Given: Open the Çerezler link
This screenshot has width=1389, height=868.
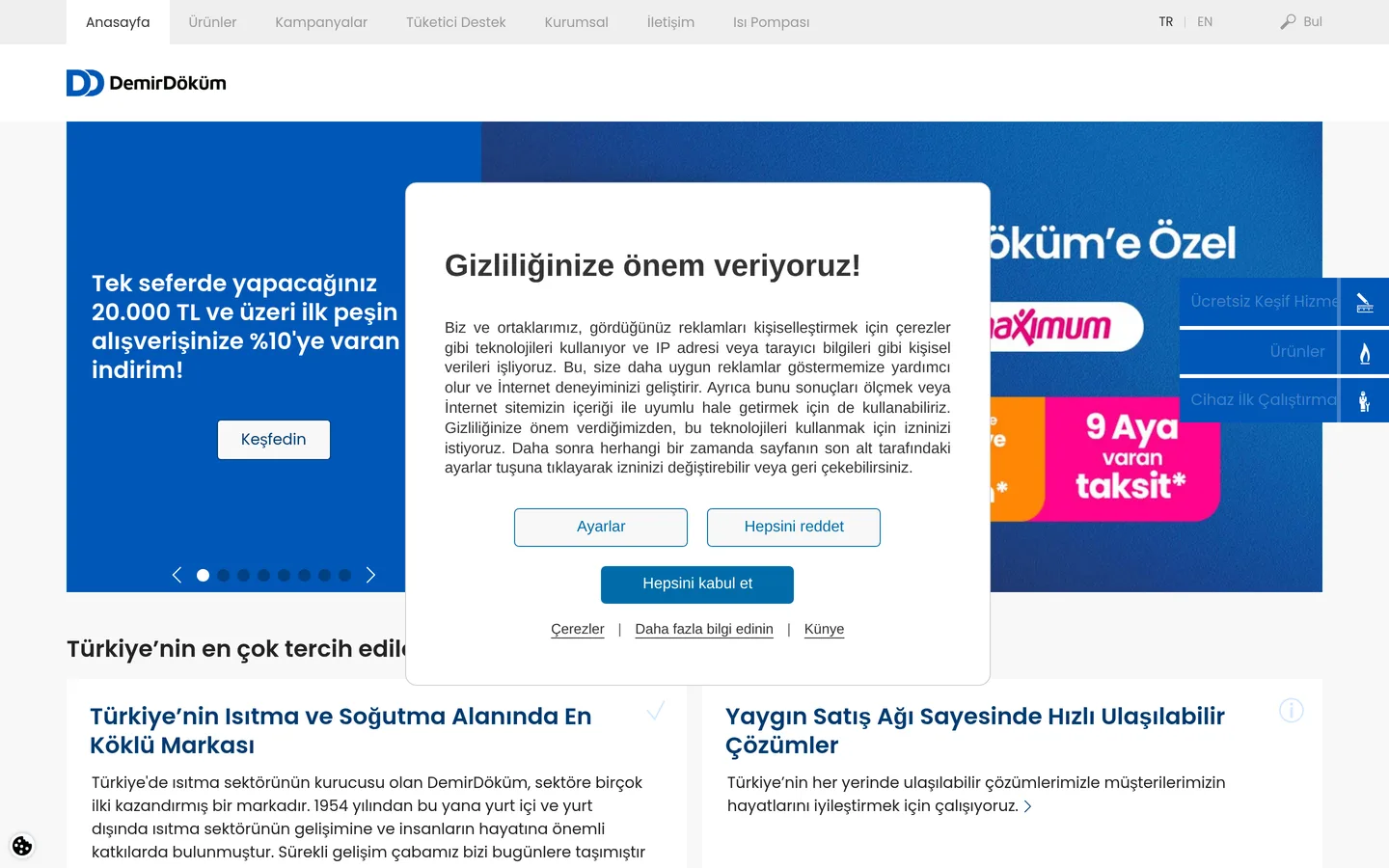Looking at the screenshot, I should pyautogui.click(x=578, y=629).
